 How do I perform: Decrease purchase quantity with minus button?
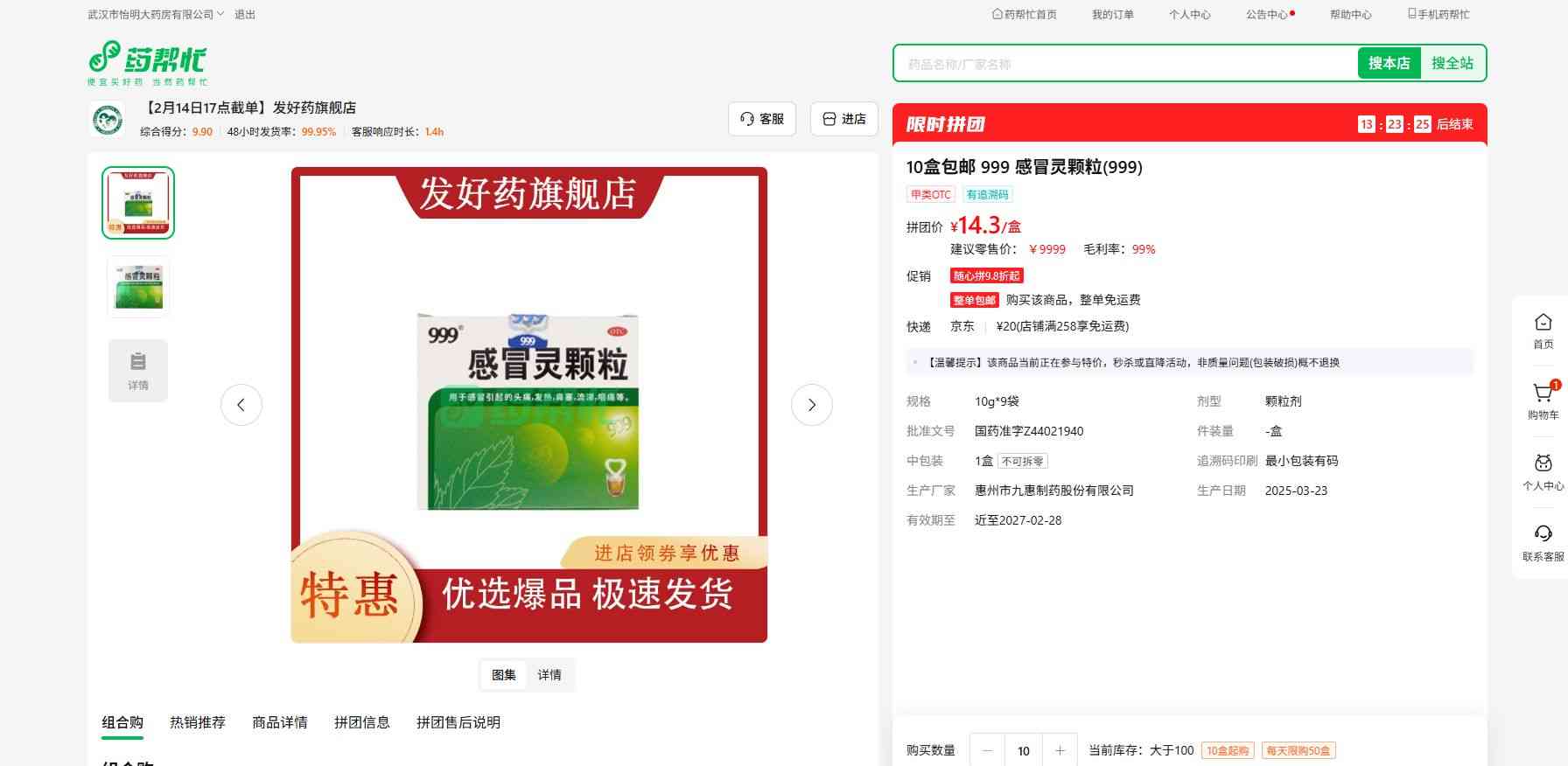click(988, 750)
